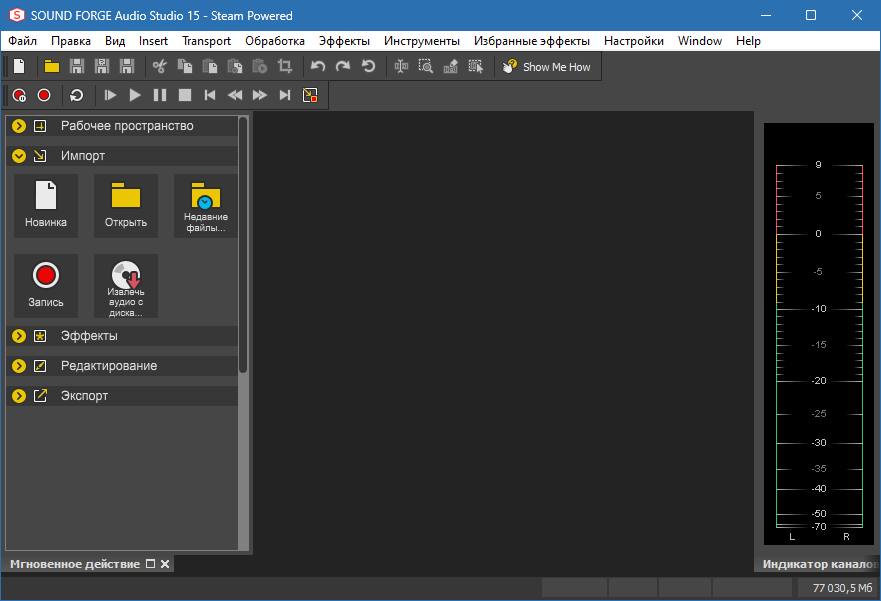The image size is (881, 601).
Task: Click the armed record icon in transport bar
Action: pyautogui.click(x=19, y=95)
